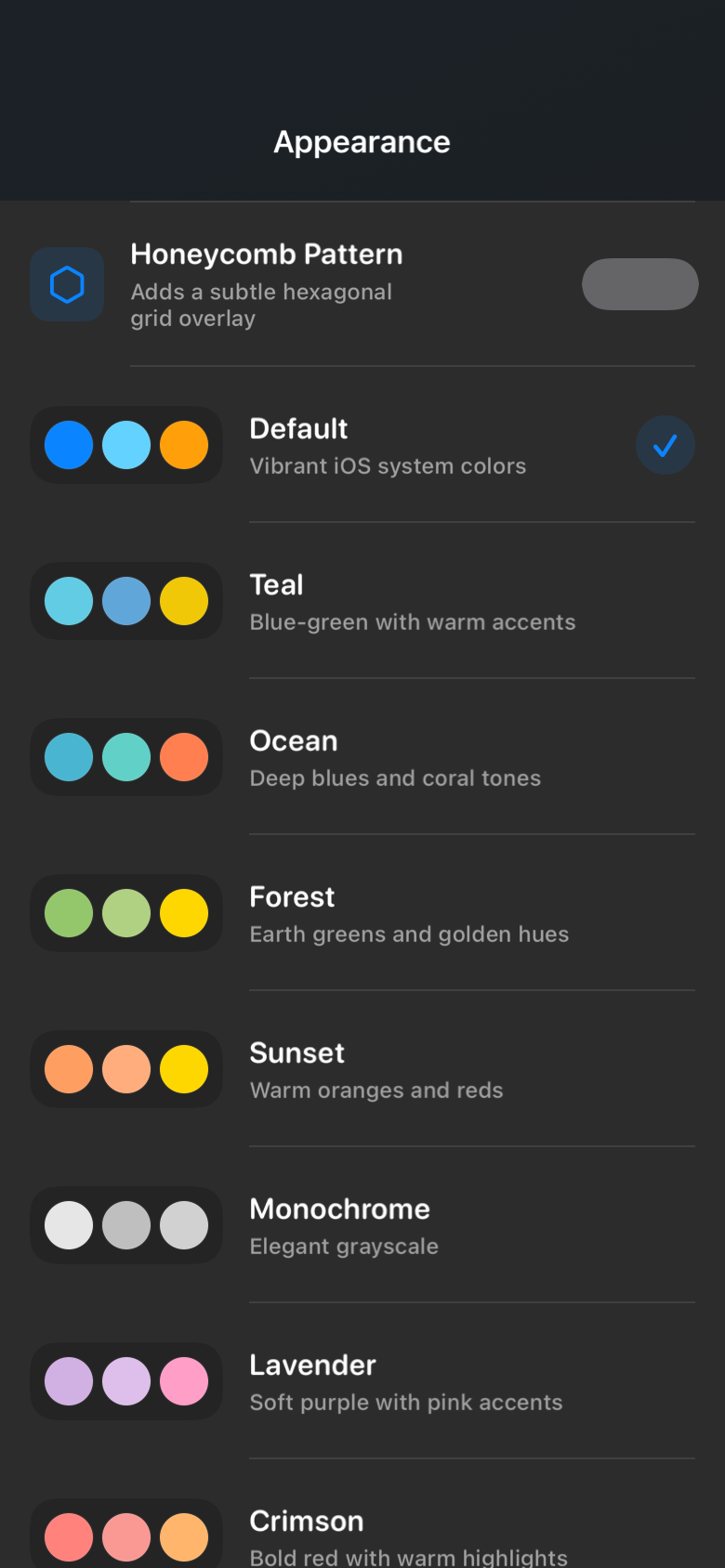Click the blue circle in the Default palette
This screenshot has height=1568, width=725.
point(69,445)
